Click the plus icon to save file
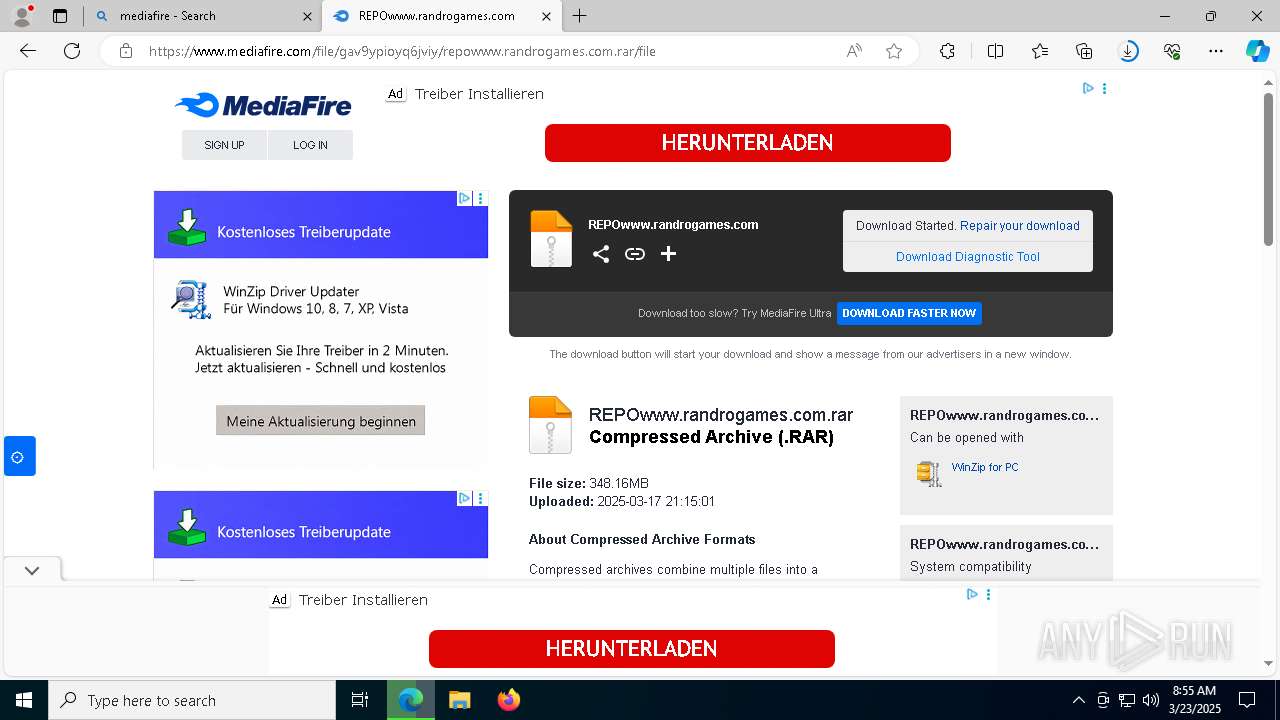 (668, 254)
